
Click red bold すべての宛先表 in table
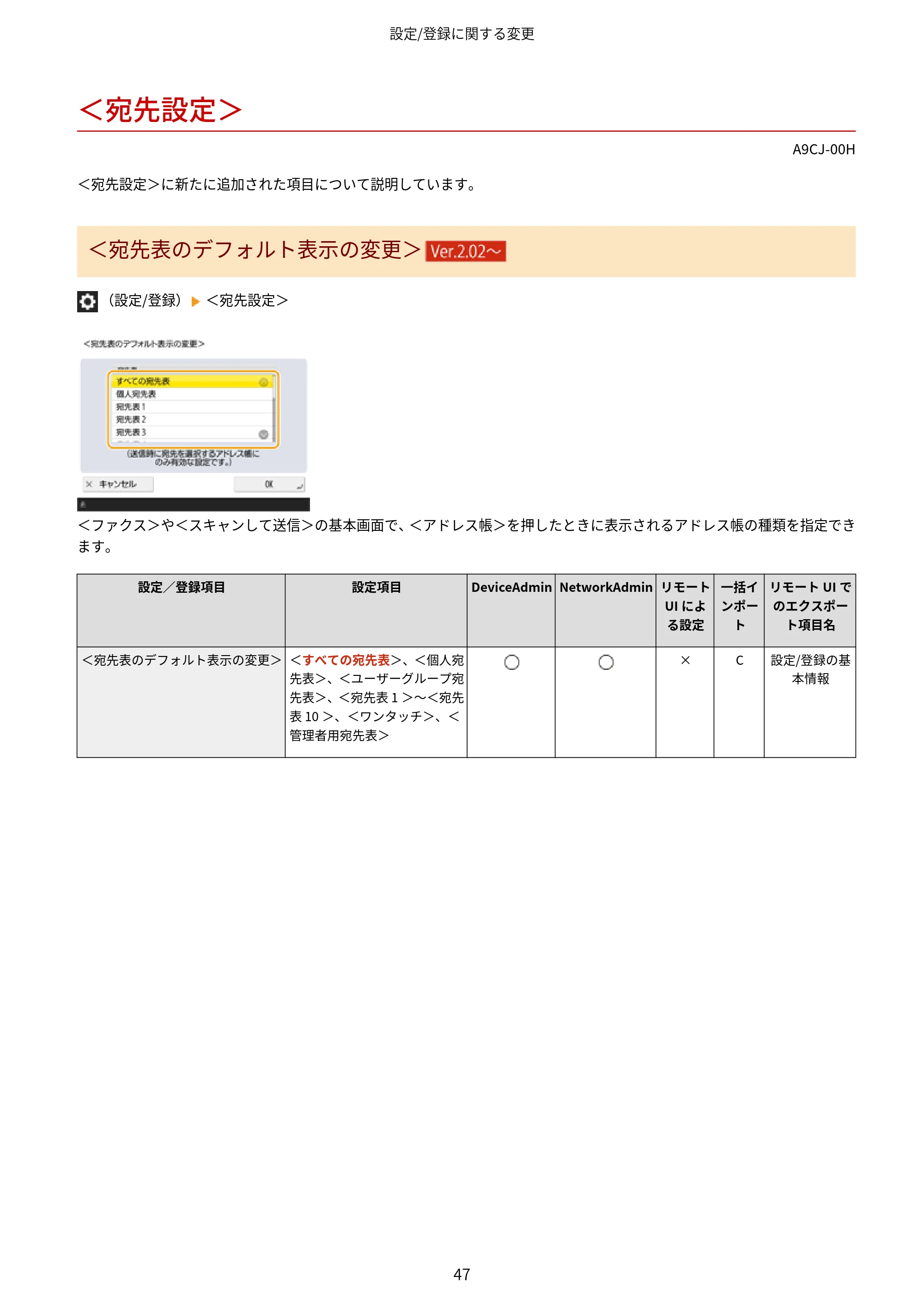(x=346, y=660)
